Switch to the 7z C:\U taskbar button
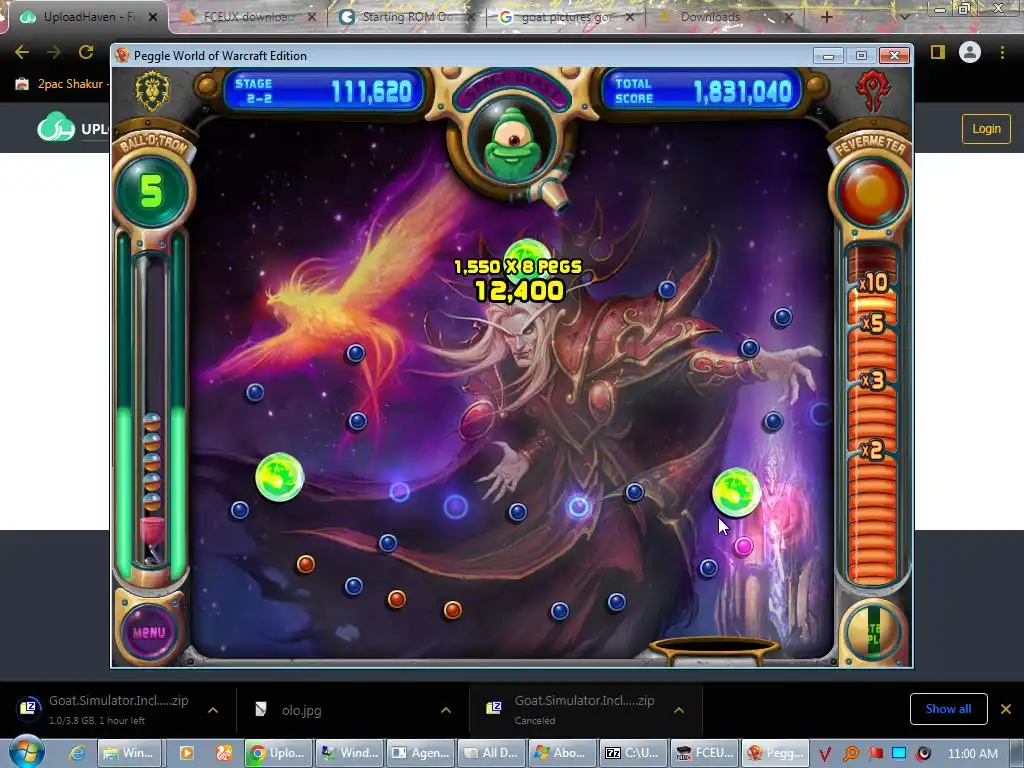The image size is (1024, 768). click(x=633, y=753)
